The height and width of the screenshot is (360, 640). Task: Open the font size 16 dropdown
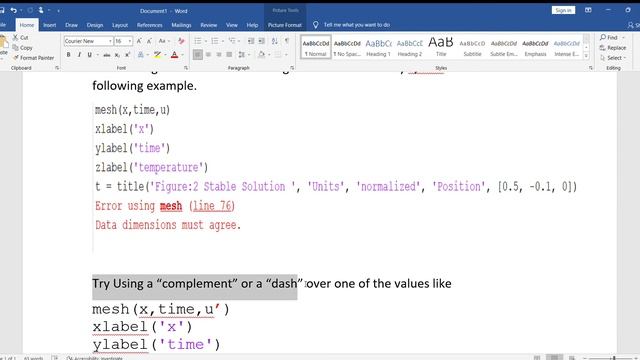(x=130, y=41)
